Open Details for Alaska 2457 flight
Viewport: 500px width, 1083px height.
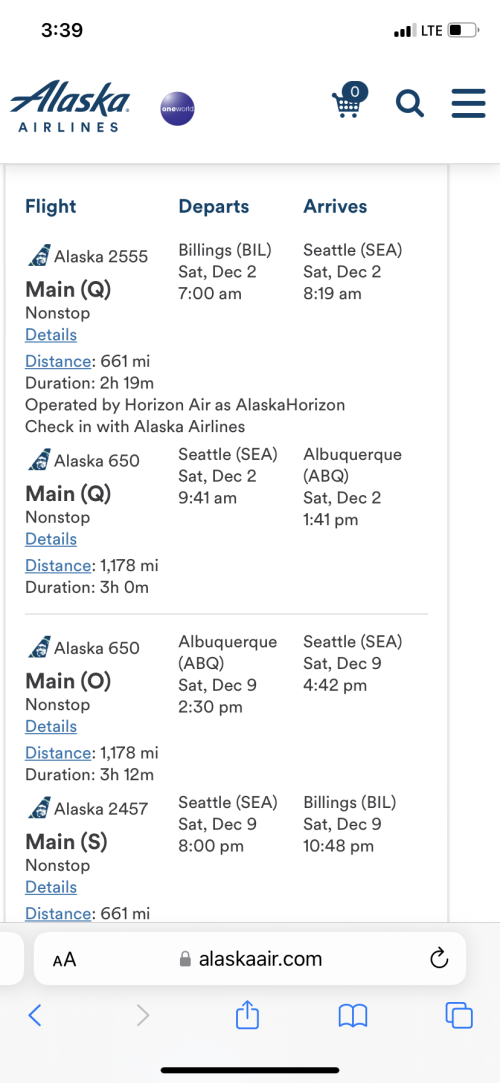click(x=51, y=888)
